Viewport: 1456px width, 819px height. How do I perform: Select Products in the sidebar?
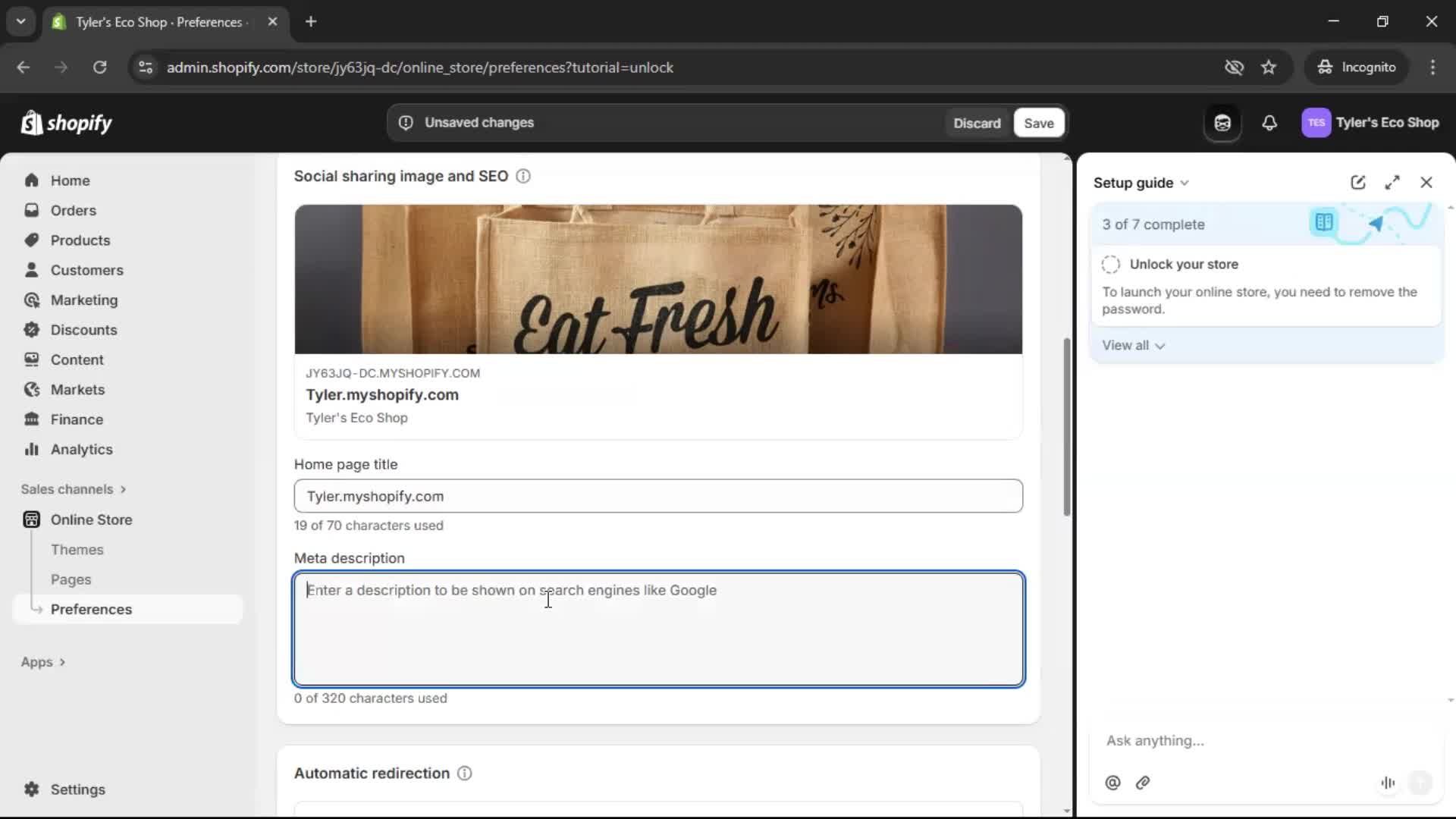pos(80,240)
